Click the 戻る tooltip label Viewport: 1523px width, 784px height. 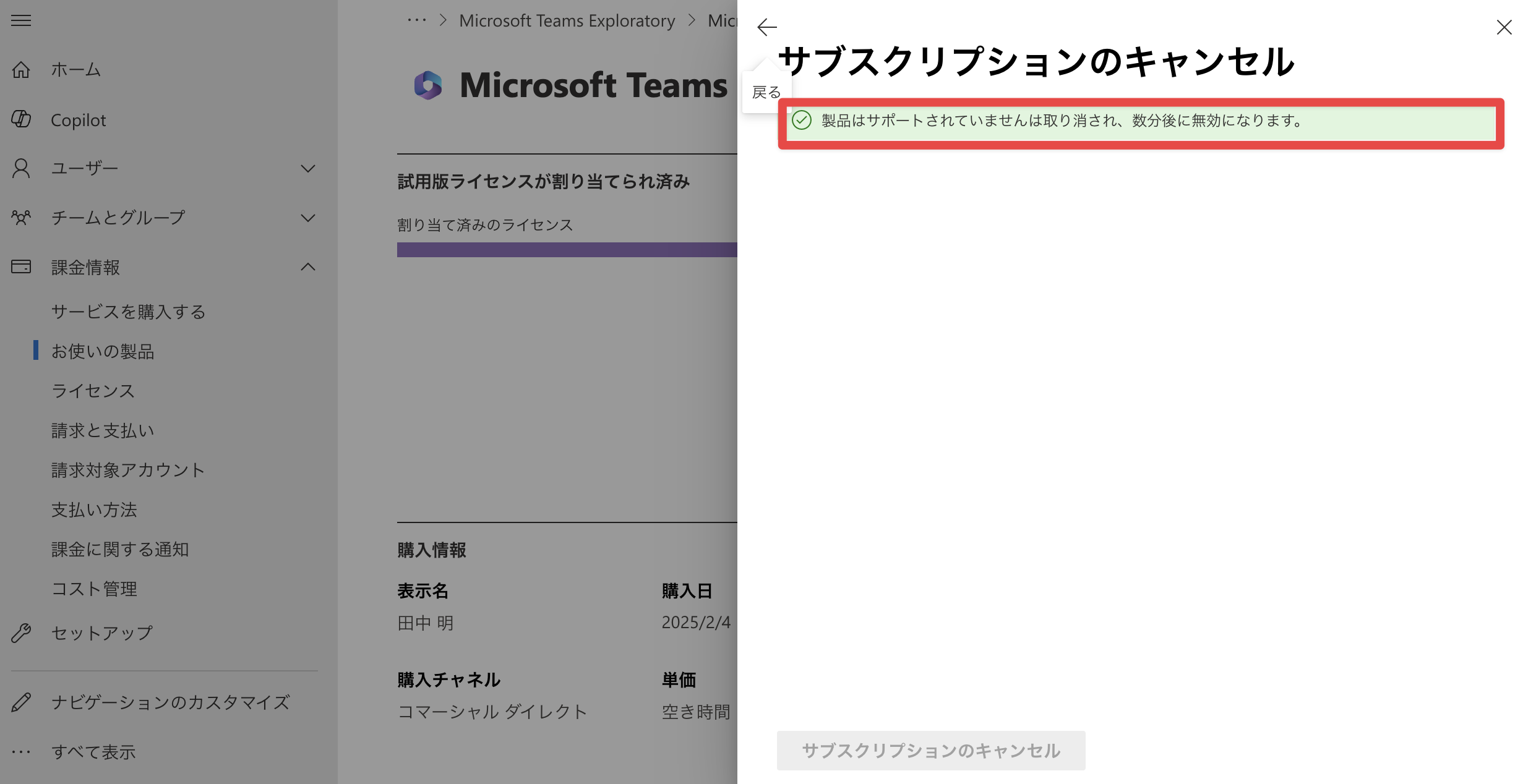pyautogui.click(x=767, y=92)
